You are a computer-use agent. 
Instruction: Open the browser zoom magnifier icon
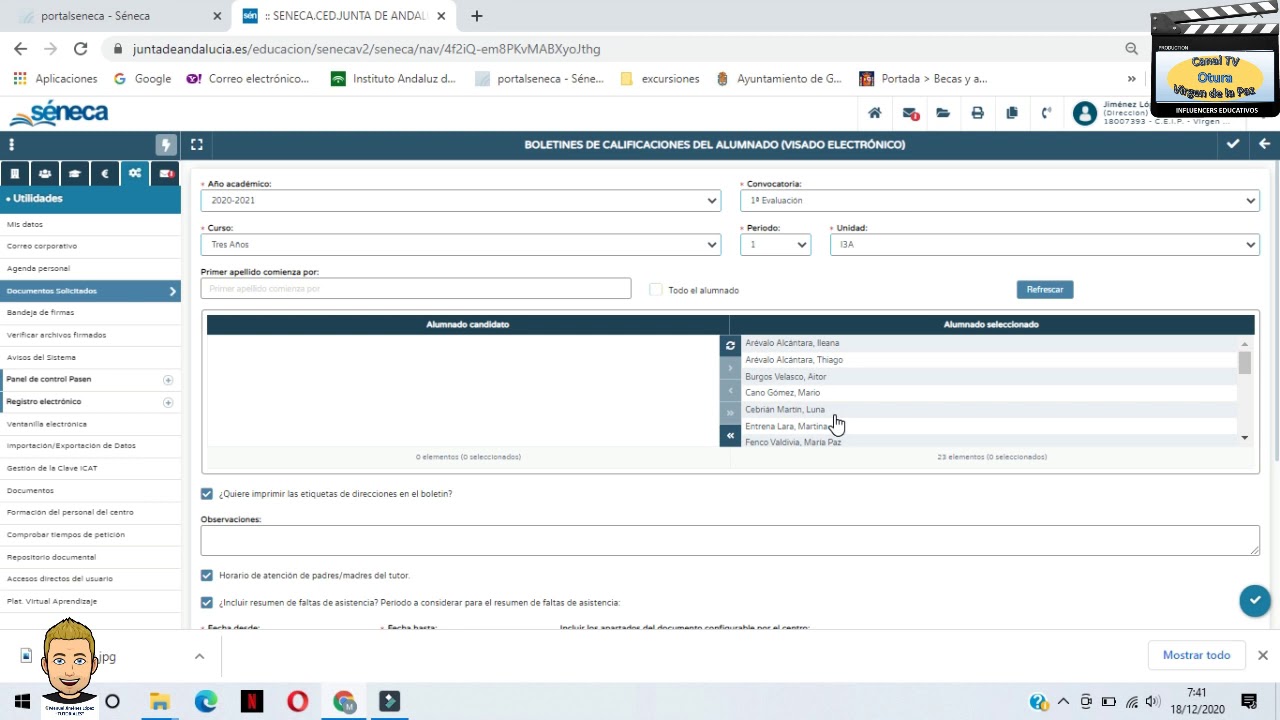tap(1131, 48)
